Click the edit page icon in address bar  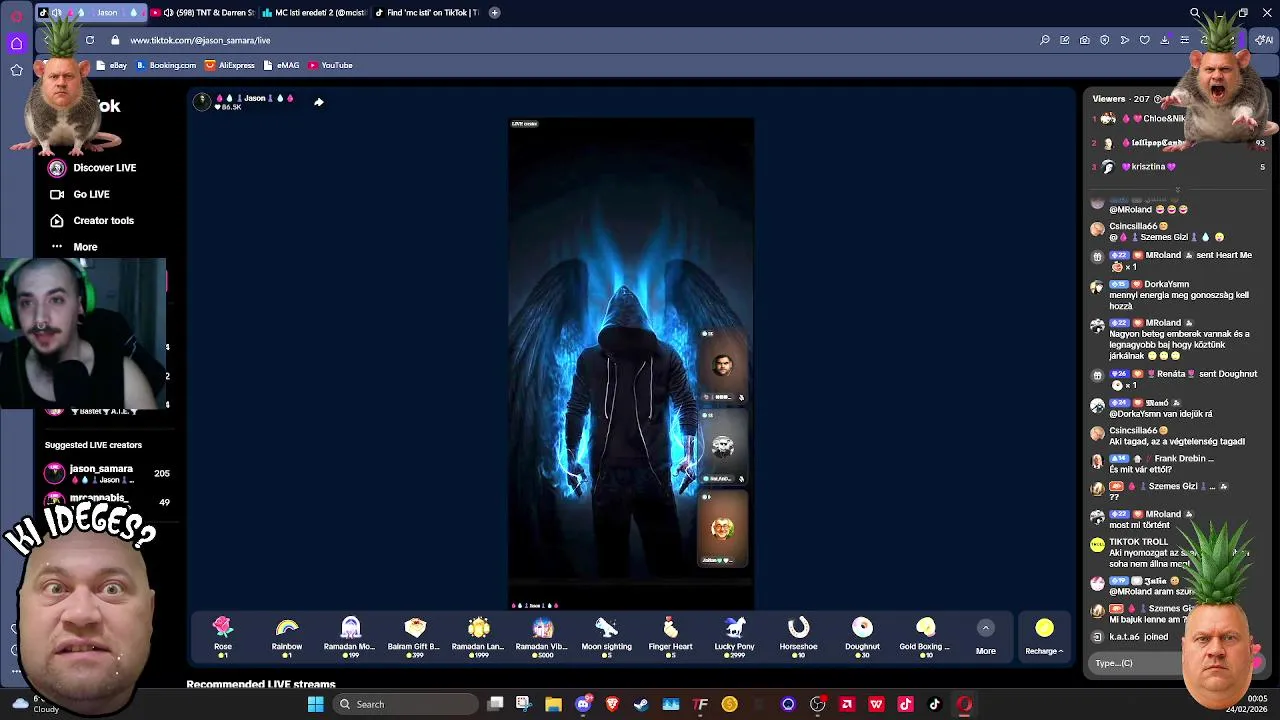[1065, 40]
